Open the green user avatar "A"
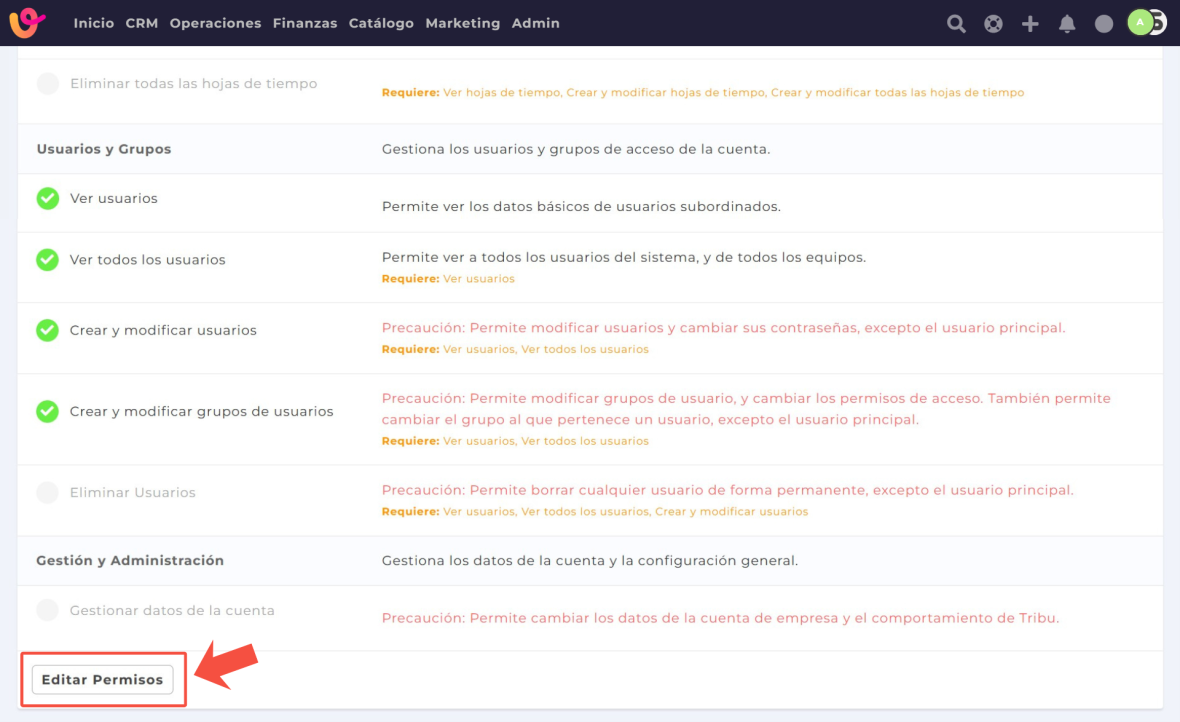 [1141, 22]
